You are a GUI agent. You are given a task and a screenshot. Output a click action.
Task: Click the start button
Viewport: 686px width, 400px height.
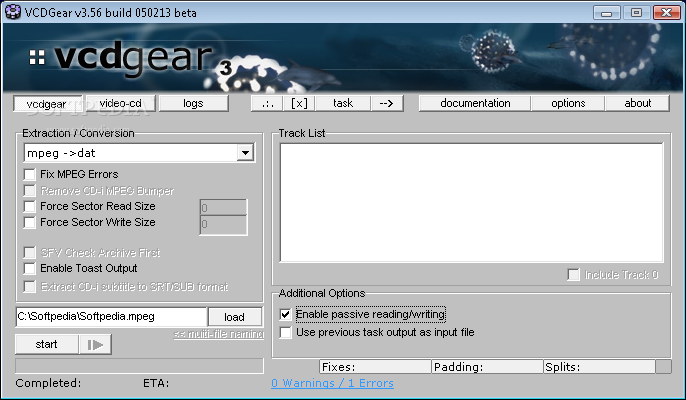pyautogui.click(x=47, y=344)
